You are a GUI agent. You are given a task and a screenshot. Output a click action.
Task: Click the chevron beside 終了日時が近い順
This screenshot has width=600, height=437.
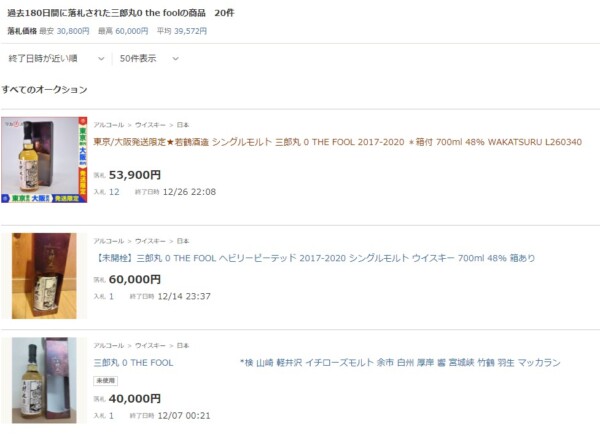[101, 59]
